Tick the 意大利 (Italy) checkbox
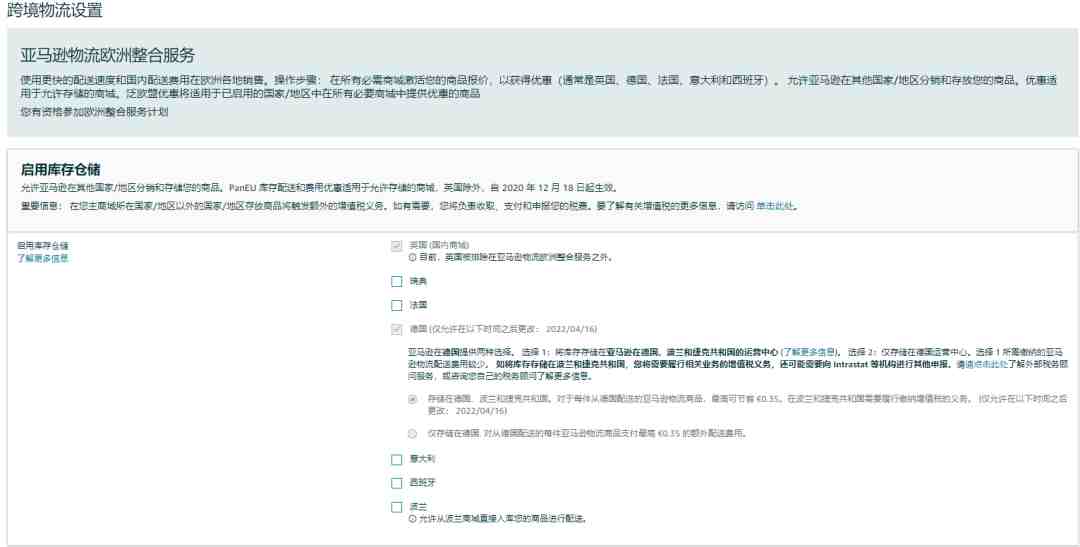The height and width of the screenshot is (547, 1080). click(x=396, y=460)
